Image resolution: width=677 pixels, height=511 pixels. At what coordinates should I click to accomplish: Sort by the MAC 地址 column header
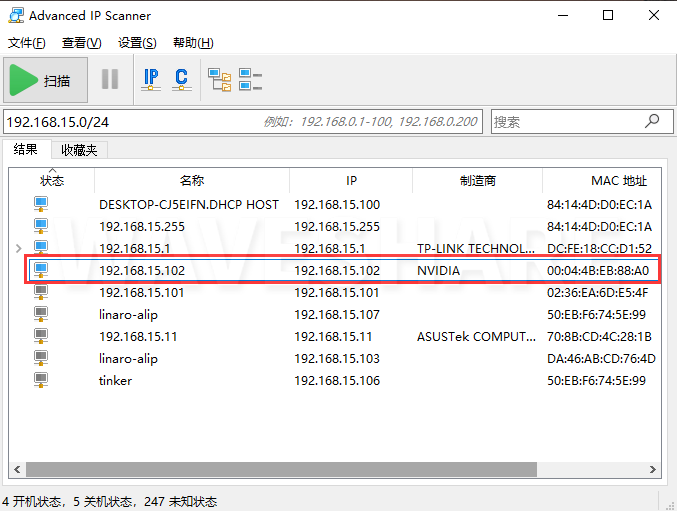click(602, 180)
